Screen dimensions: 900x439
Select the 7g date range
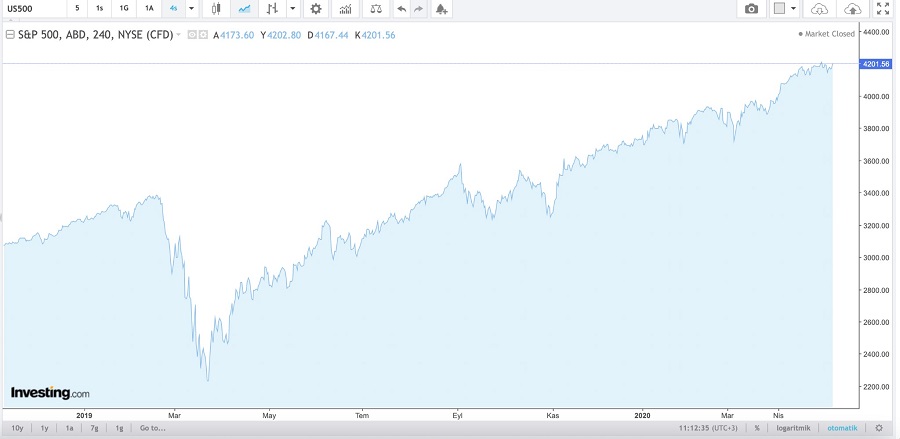point(95,428)
